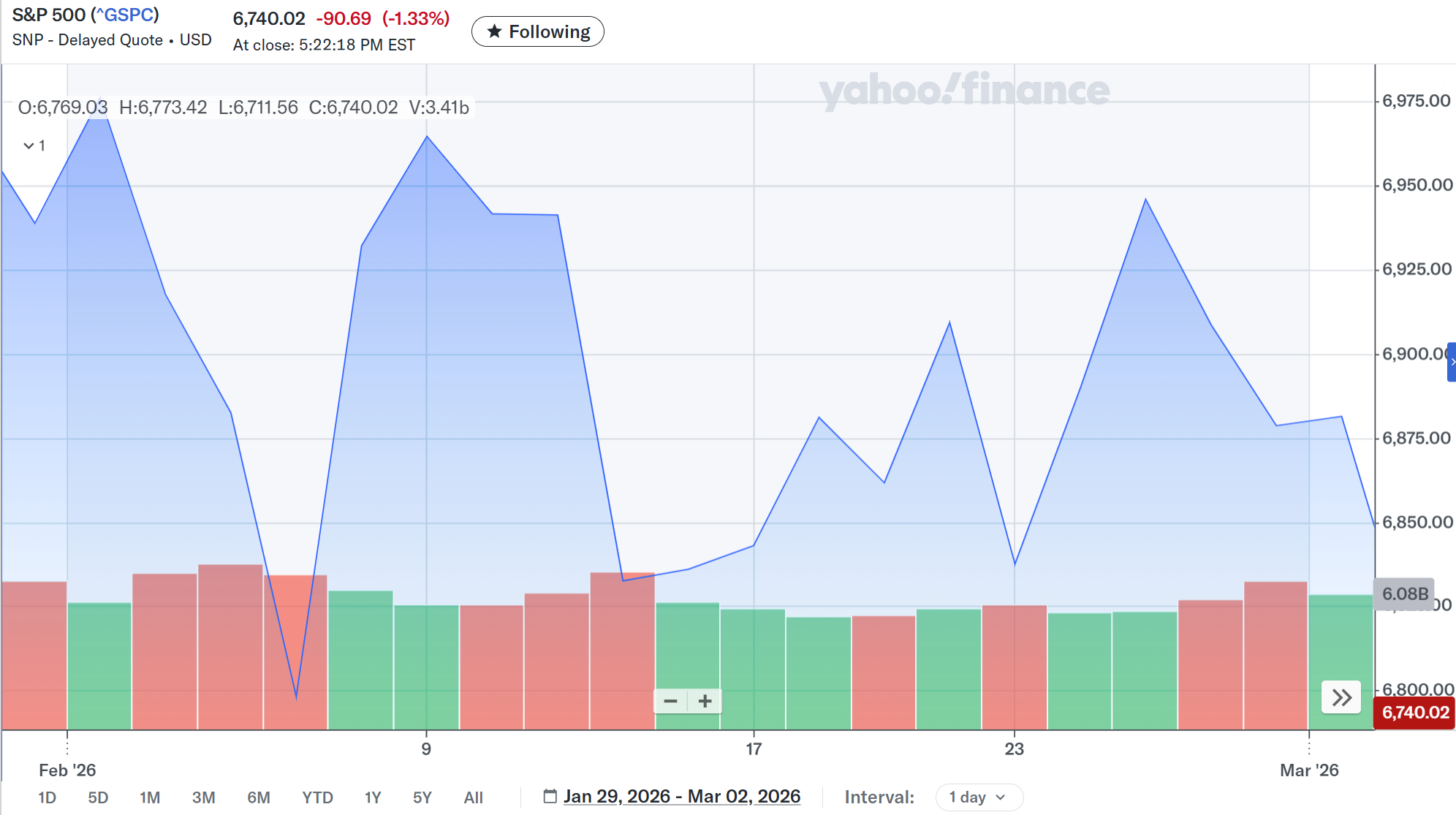Choose the YTD time range
The width and height of the screenshot is (1456, 815).
pyautogui.click(x=317, y=797)
